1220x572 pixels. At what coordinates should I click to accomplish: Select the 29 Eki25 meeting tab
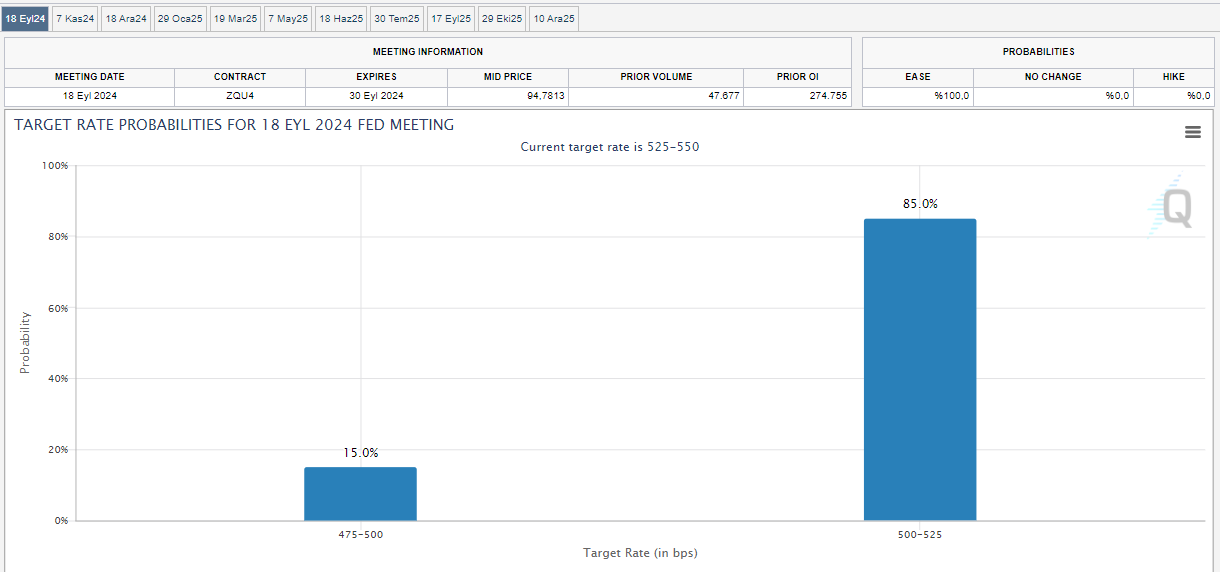(x=502, y=19)
